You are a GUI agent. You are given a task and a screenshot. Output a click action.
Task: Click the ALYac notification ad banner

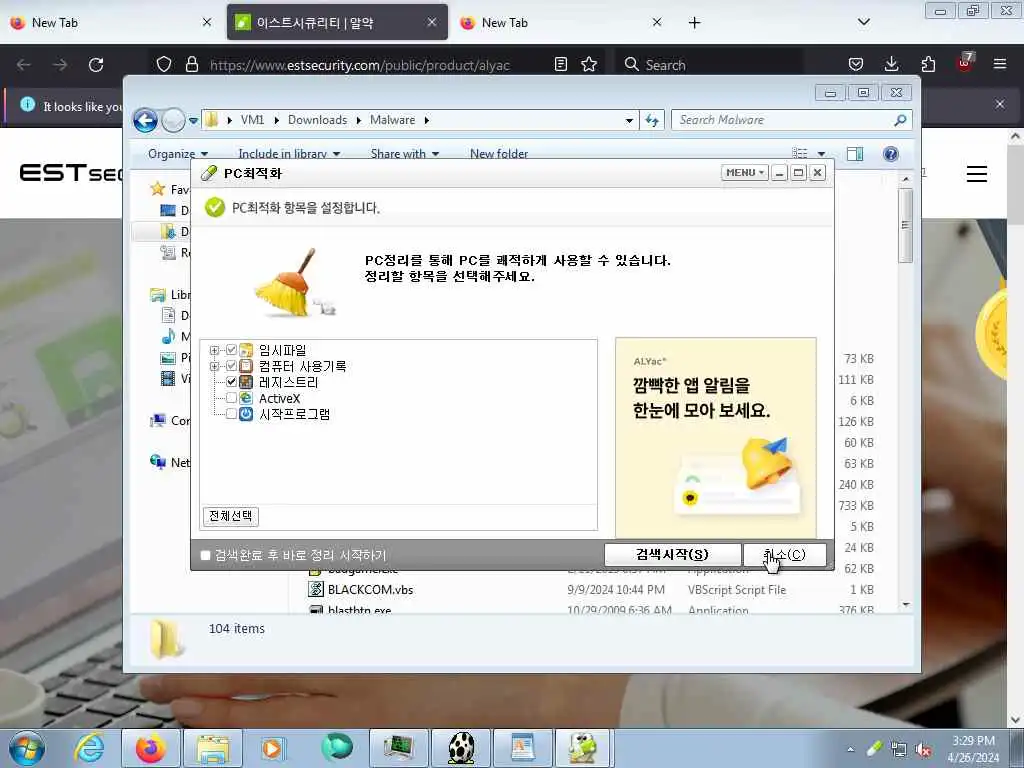coord(716,438)
